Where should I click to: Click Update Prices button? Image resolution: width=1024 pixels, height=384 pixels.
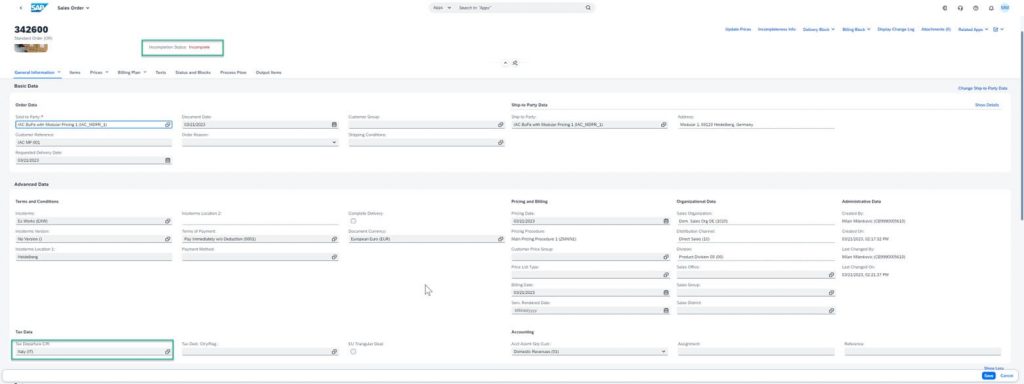(x=738, y=29)
